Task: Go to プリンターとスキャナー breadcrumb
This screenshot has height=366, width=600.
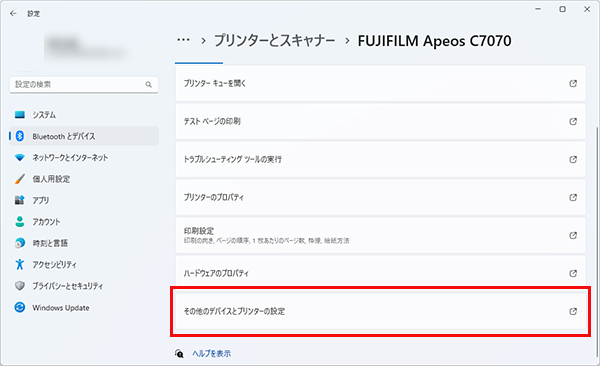Action: (274, 41)
